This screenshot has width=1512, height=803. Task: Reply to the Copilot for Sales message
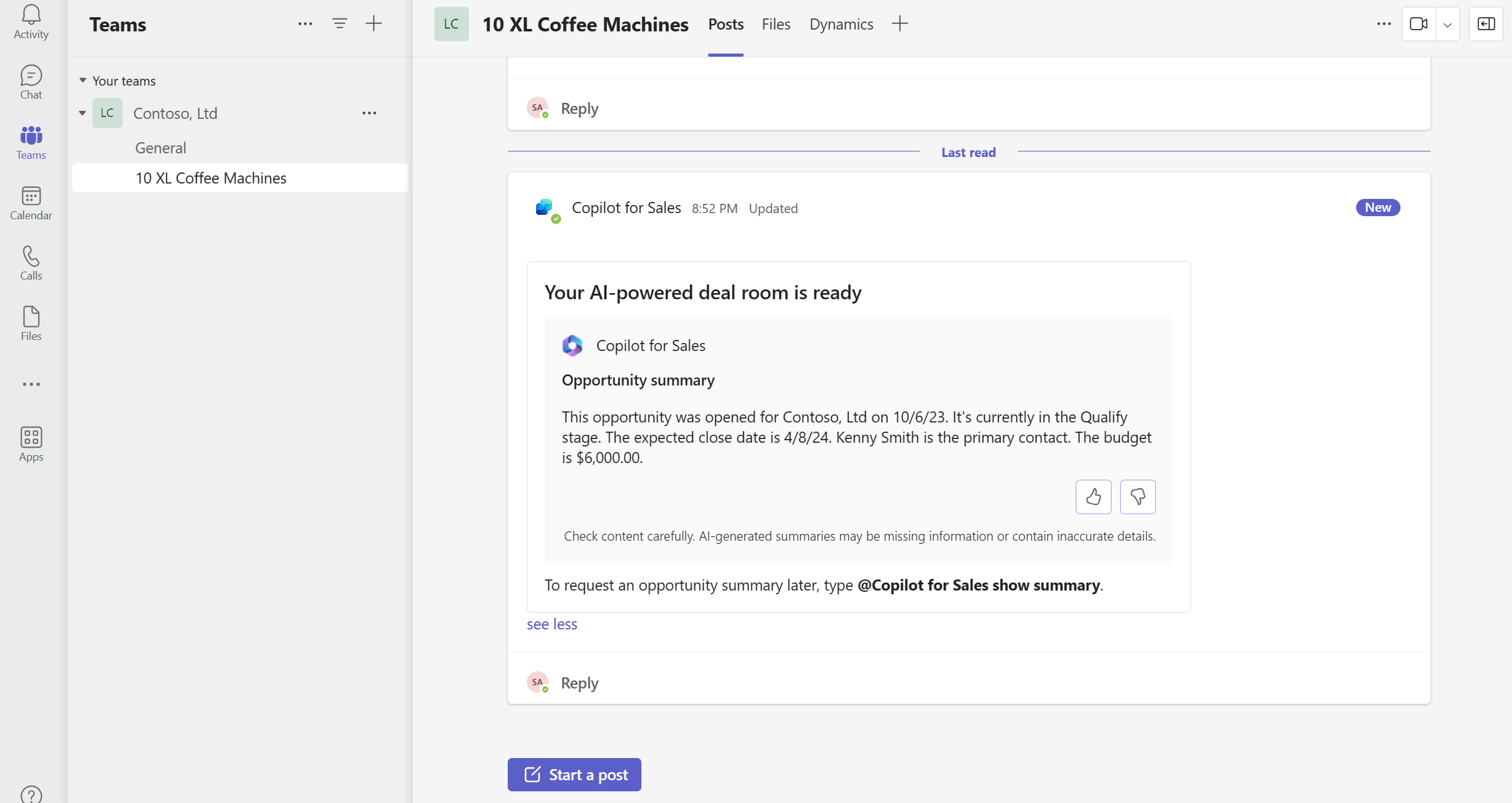pyautogui.click(x=580, y=682)
